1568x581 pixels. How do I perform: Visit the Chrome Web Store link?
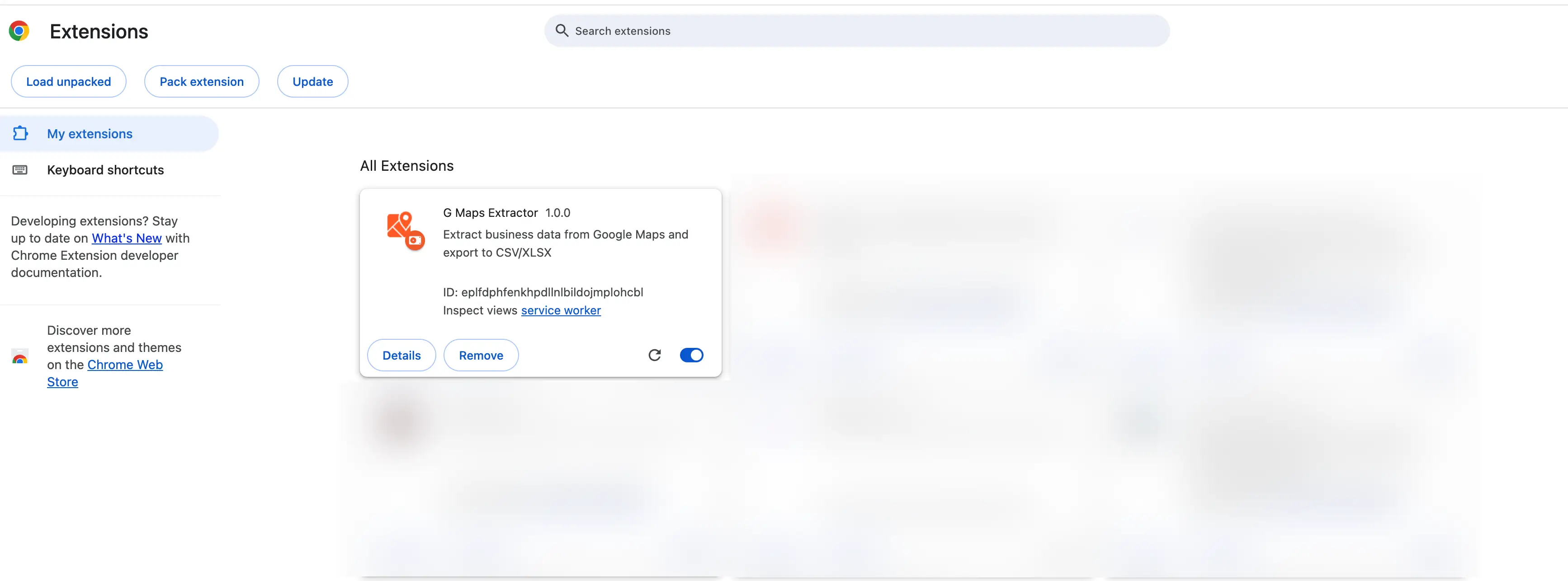point(125,365)
